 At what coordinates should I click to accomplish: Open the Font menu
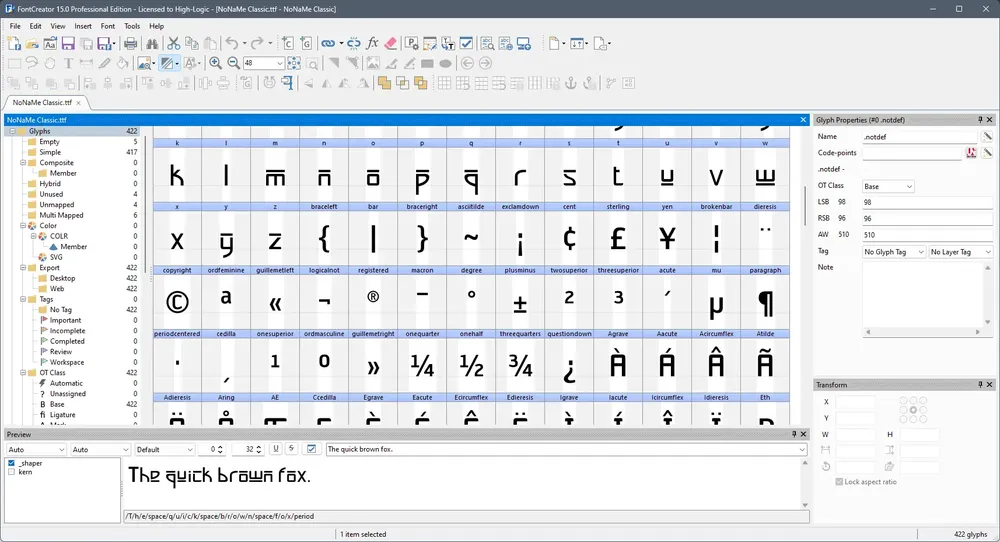(108, 26)
